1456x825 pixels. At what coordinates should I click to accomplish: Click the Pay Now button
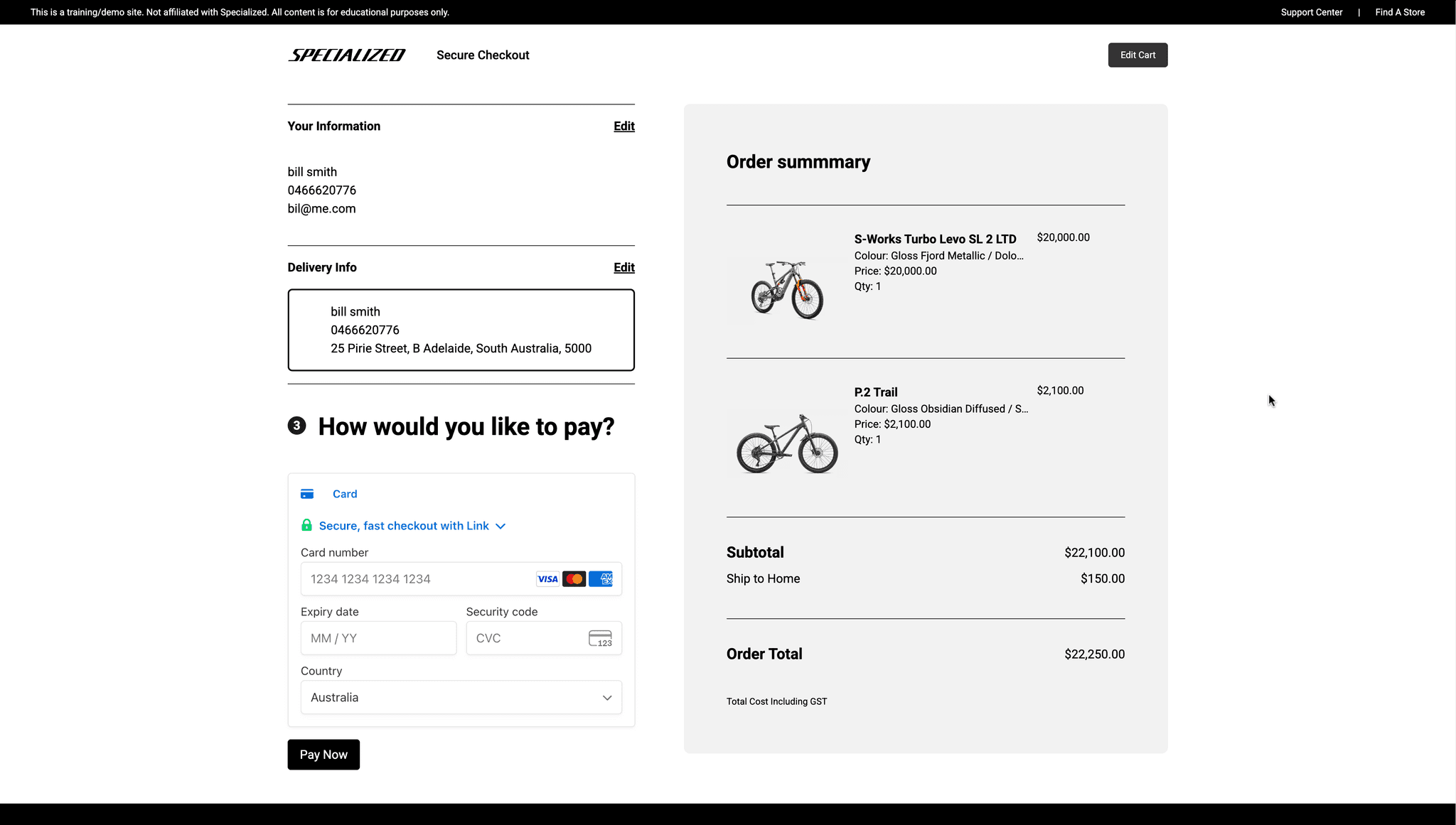323,755
